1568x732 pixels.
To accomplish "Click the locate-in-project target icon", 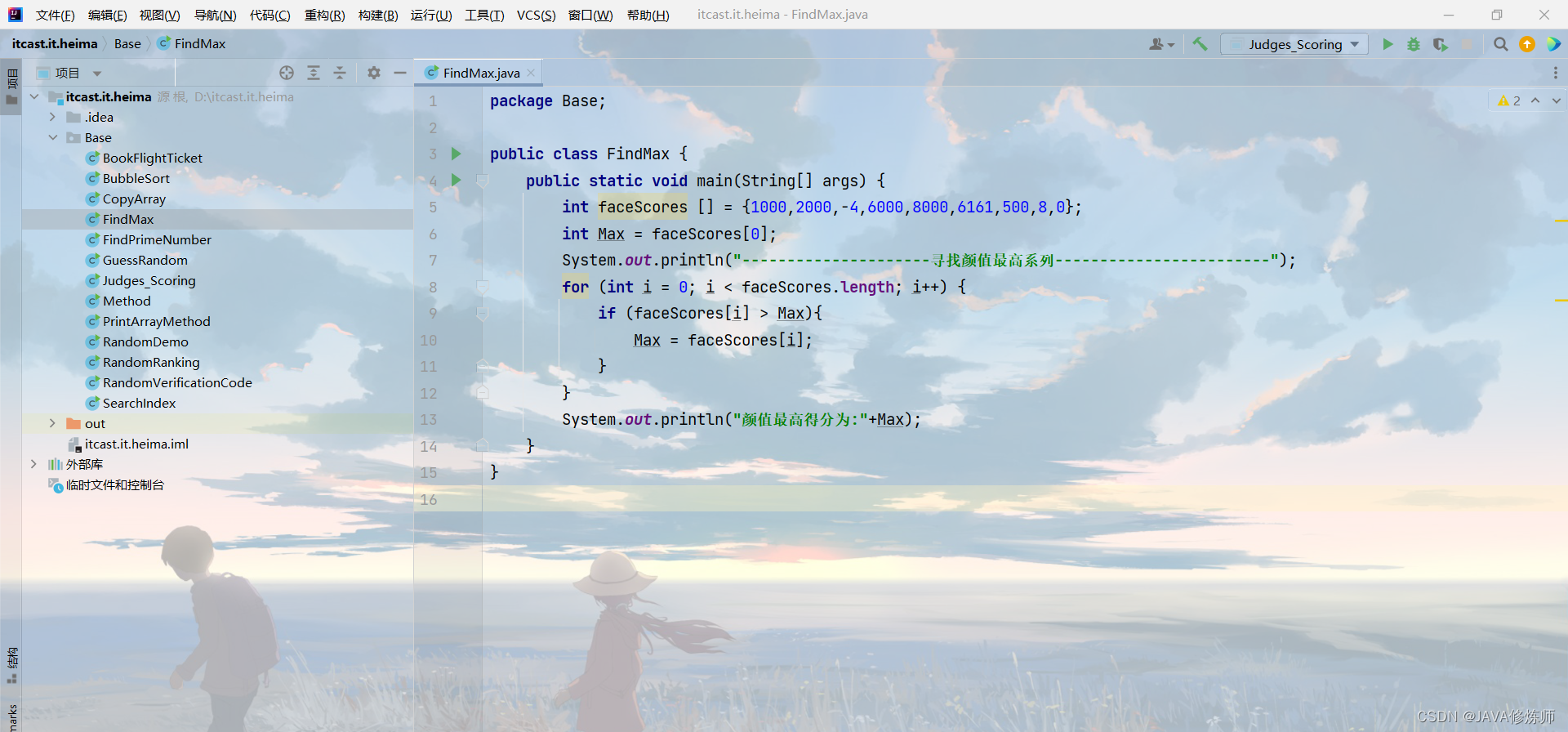I will coord(287,73).
